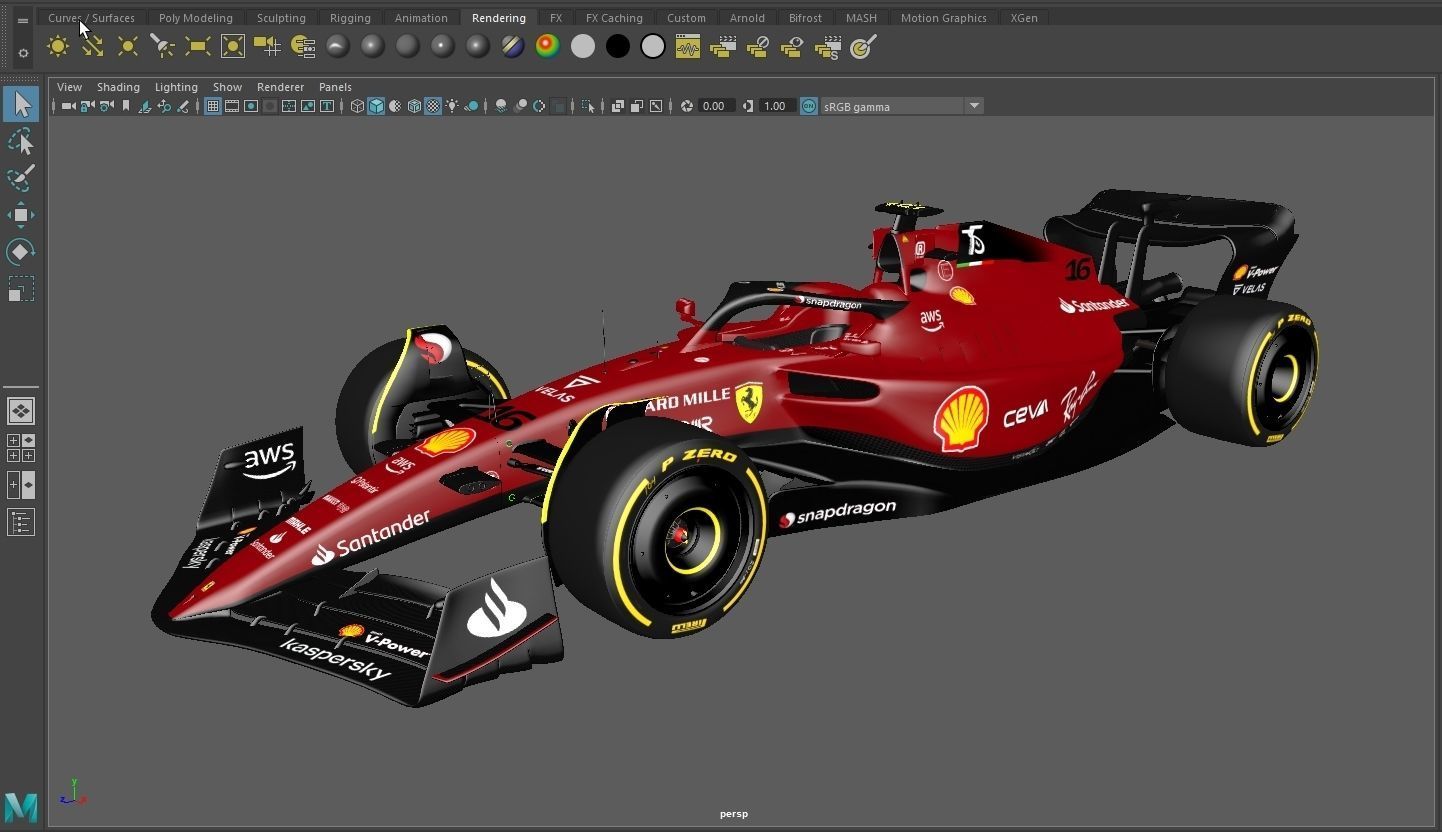Image resolution: width=1442 pixels, height=832 pixels.
Task: Assign phong material sphere icon
Action: coord(443,47)
